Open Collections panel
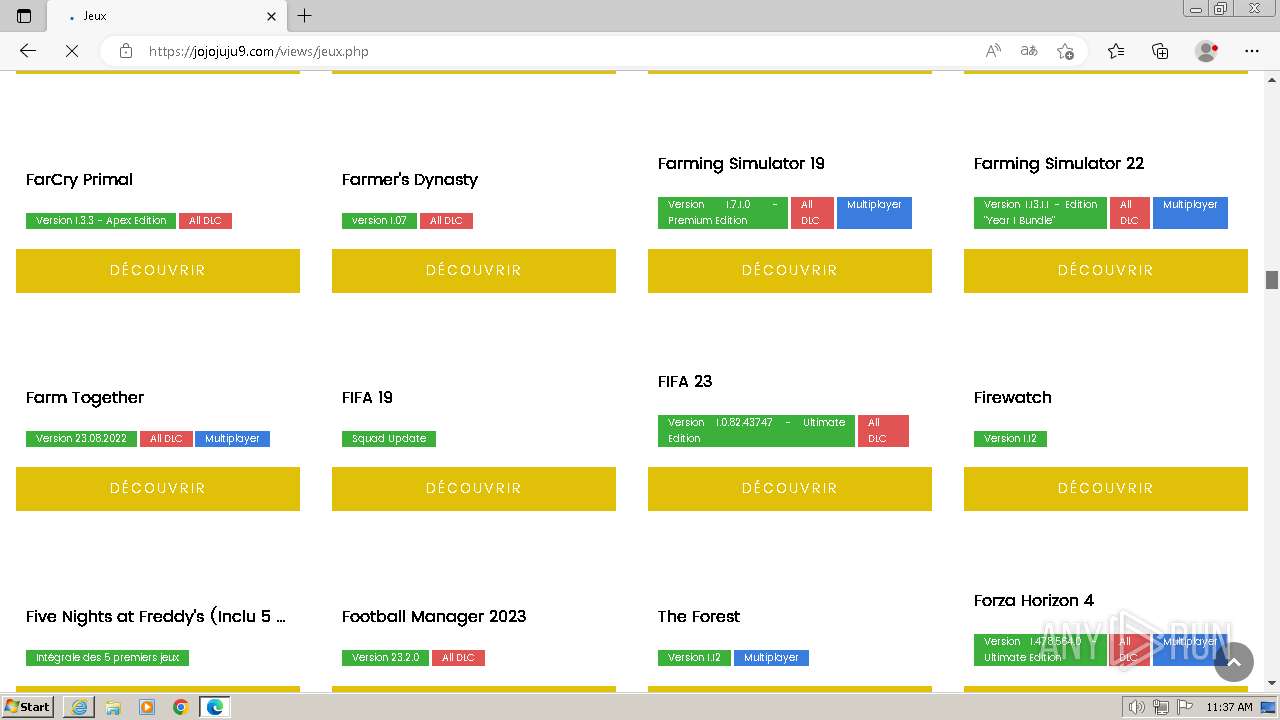The height and width of the screenshot is (720, 1280). tap(1160, 51)
